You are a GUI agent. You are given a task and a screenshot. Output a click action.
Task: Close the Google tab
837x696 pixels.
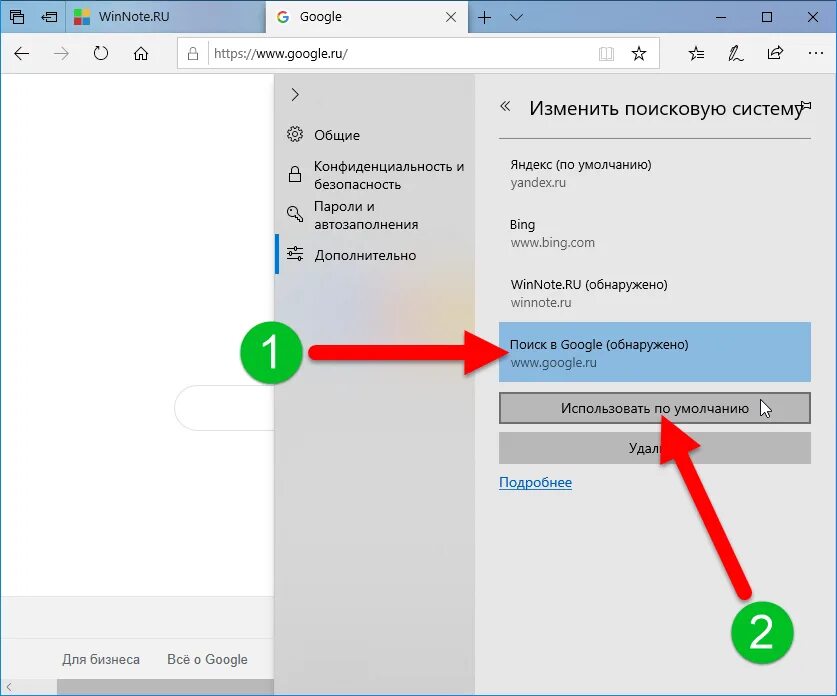(451, 17)
